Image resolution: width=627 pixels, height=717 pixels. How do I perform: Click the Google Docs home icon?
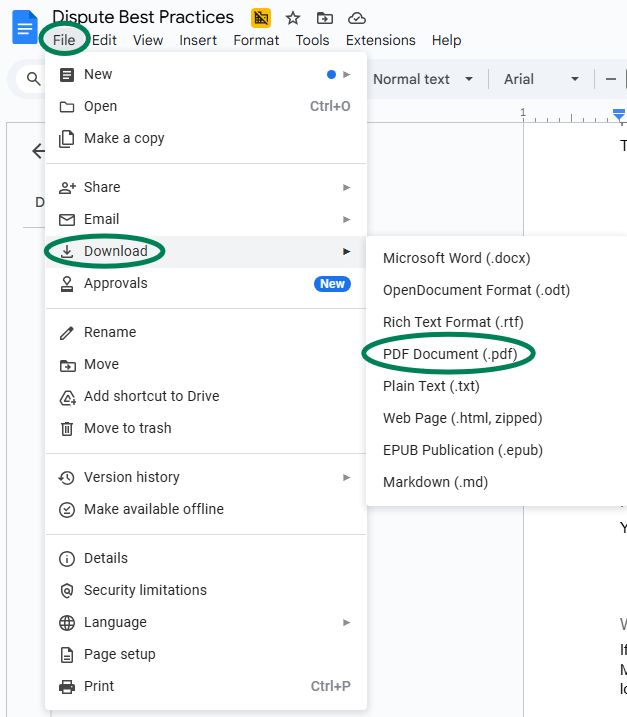tap(23, 28)
